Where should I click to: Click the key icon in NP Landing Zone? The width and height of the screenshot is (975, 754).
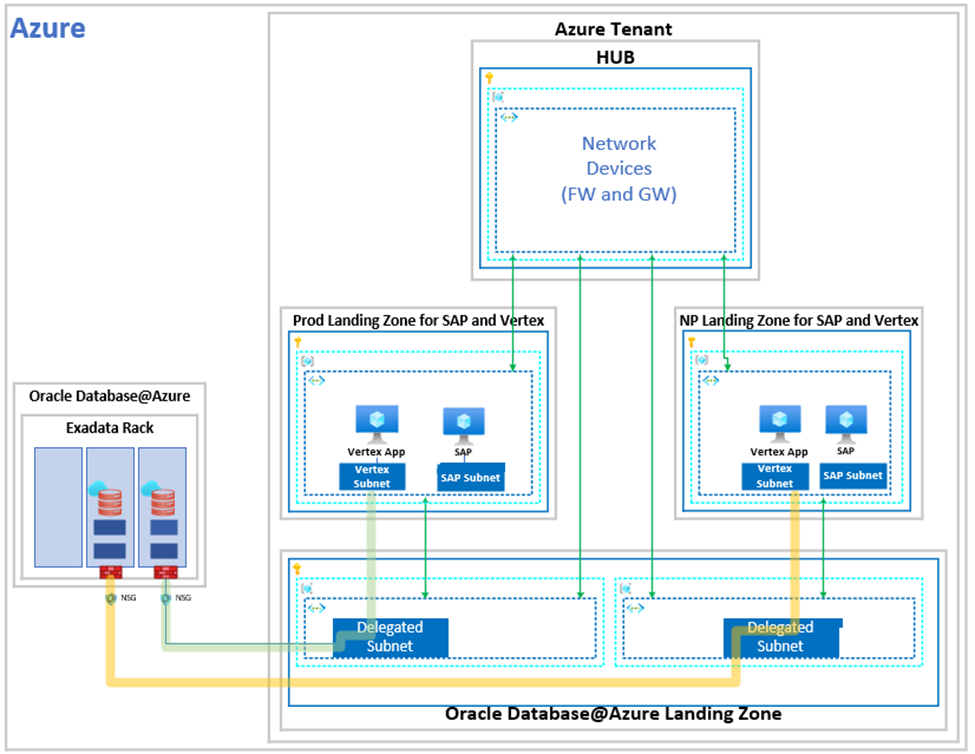click(x=691, y=341)
